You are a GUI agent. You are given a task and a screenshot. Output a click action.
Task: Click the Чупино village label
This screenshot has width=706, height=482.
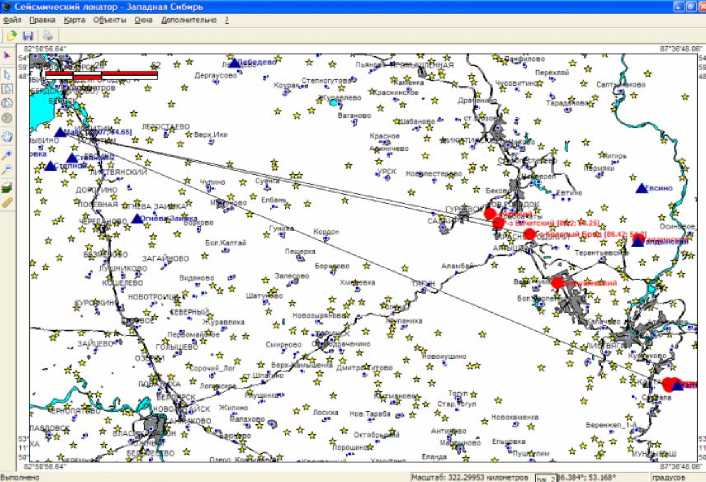pos(213,182)
